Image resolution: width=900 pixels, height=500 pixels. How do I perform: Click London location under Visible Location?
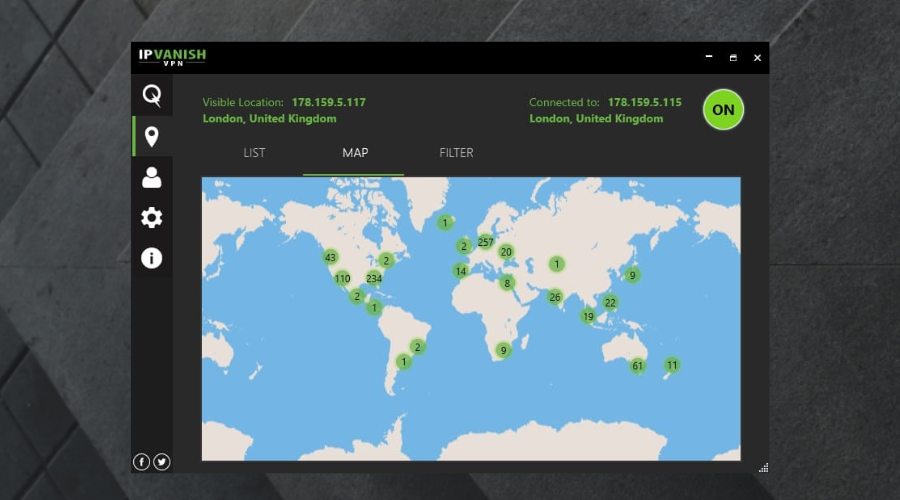270,119
